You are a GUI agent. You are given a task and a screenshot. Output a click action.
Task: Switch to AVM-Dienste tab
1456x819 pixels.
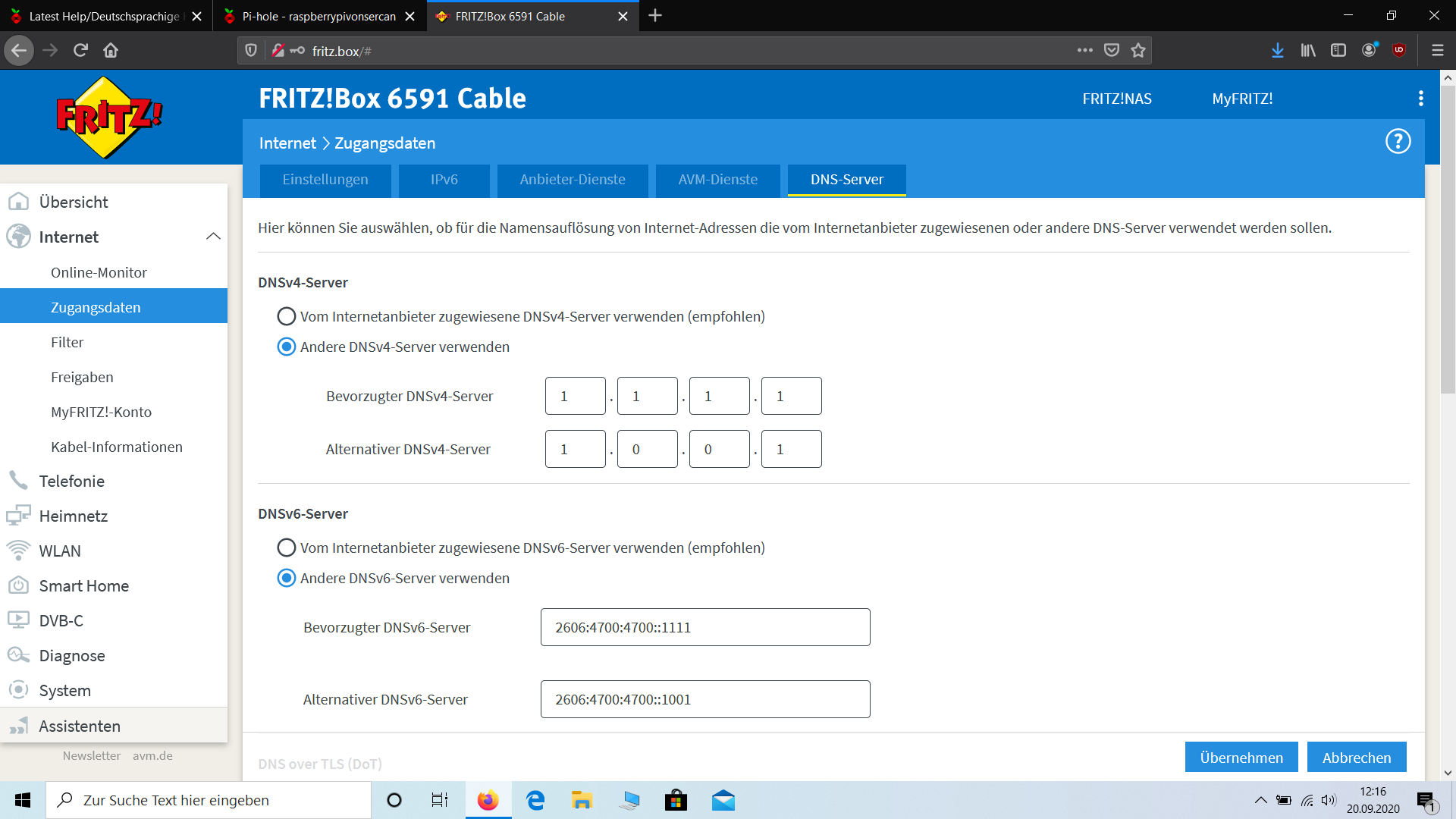pyautogui.click(x=718, y=180)
